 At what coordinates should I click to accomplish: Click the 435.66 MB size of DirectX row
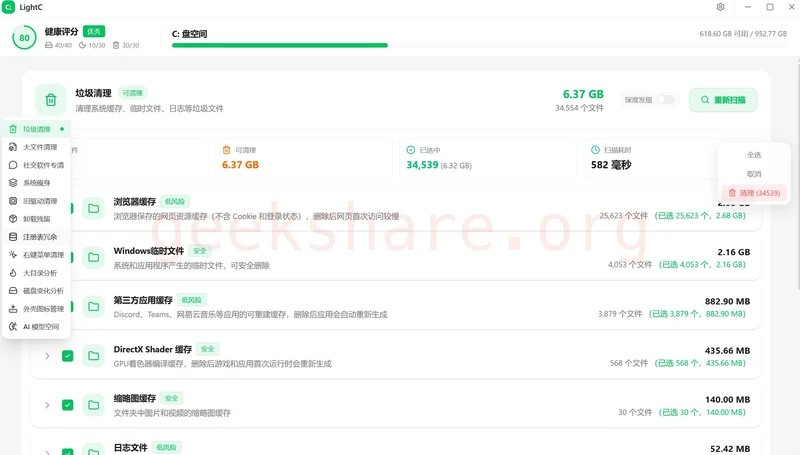pyautogui.click(x=727, y=350)
